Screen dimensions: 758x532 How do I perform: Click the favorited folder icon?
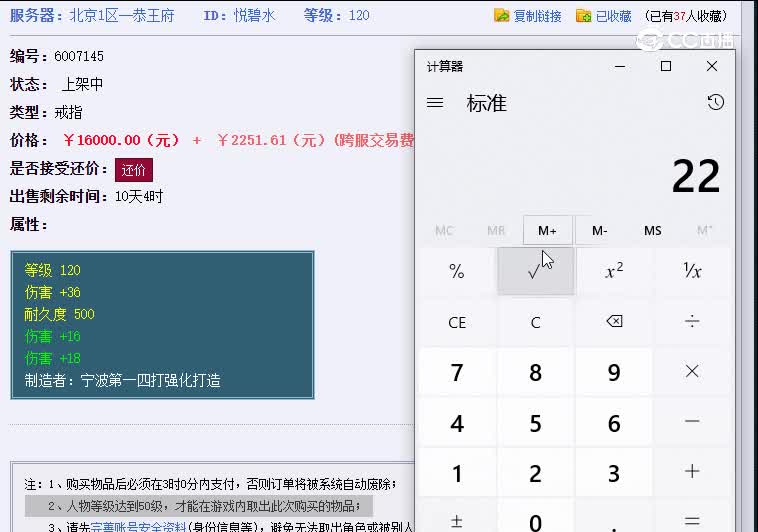click(x=583, y=15)
